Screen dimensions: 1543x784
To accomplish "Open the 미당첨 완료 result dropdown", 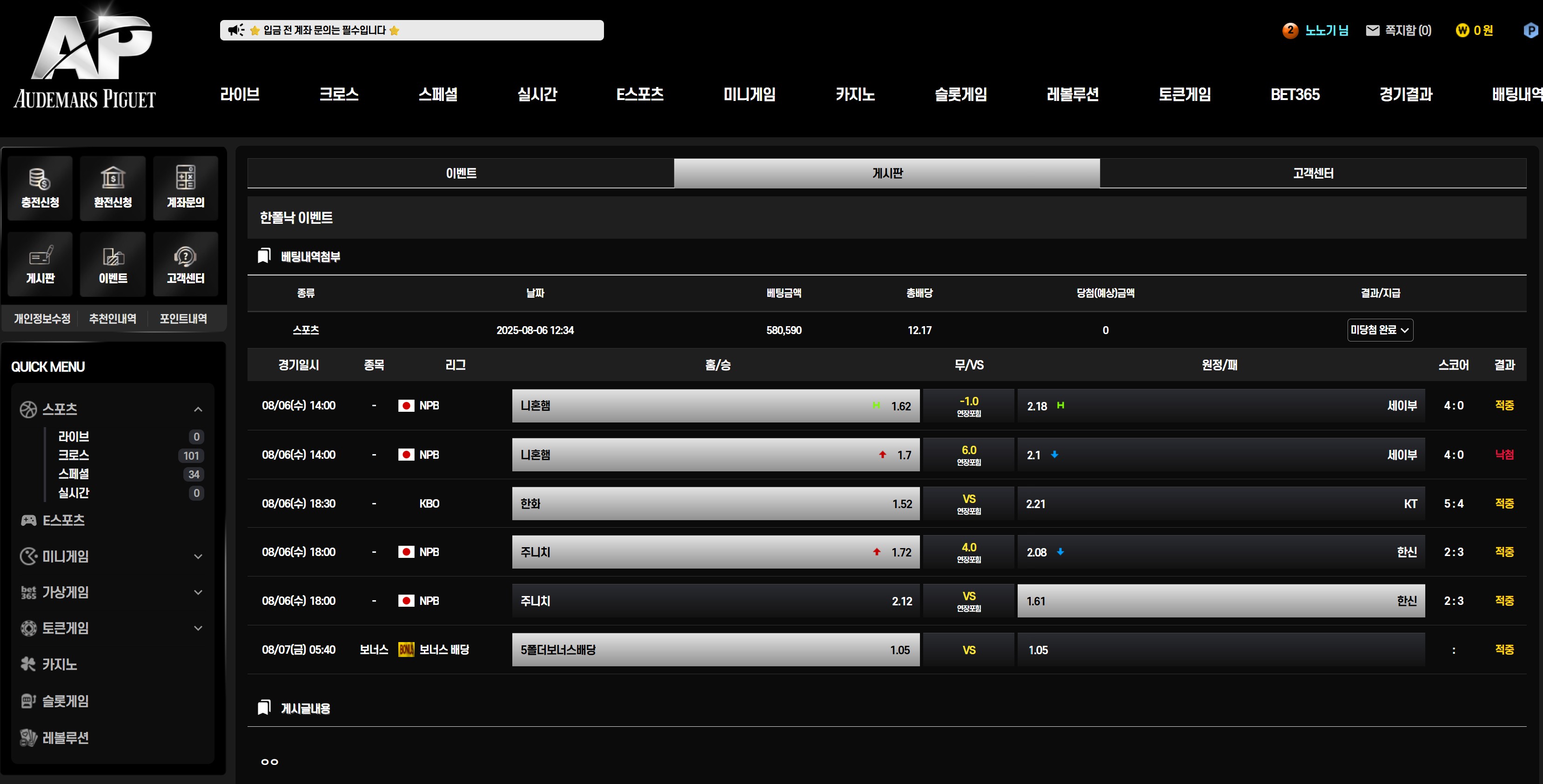I will click(1380, 330).
